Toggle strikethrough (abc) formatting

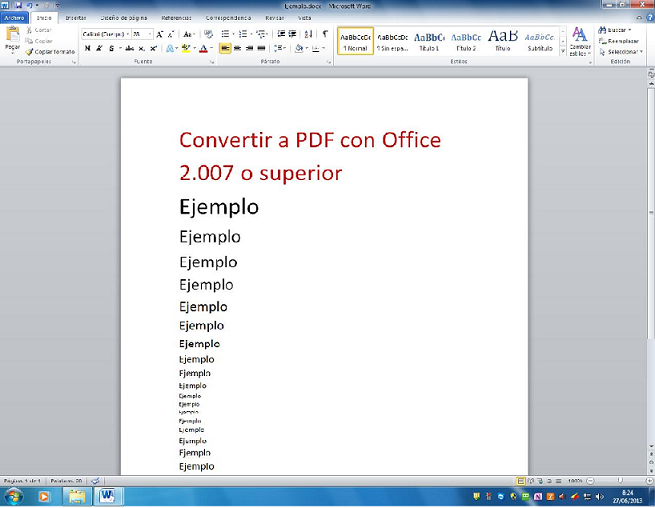(x=129, y=48)
